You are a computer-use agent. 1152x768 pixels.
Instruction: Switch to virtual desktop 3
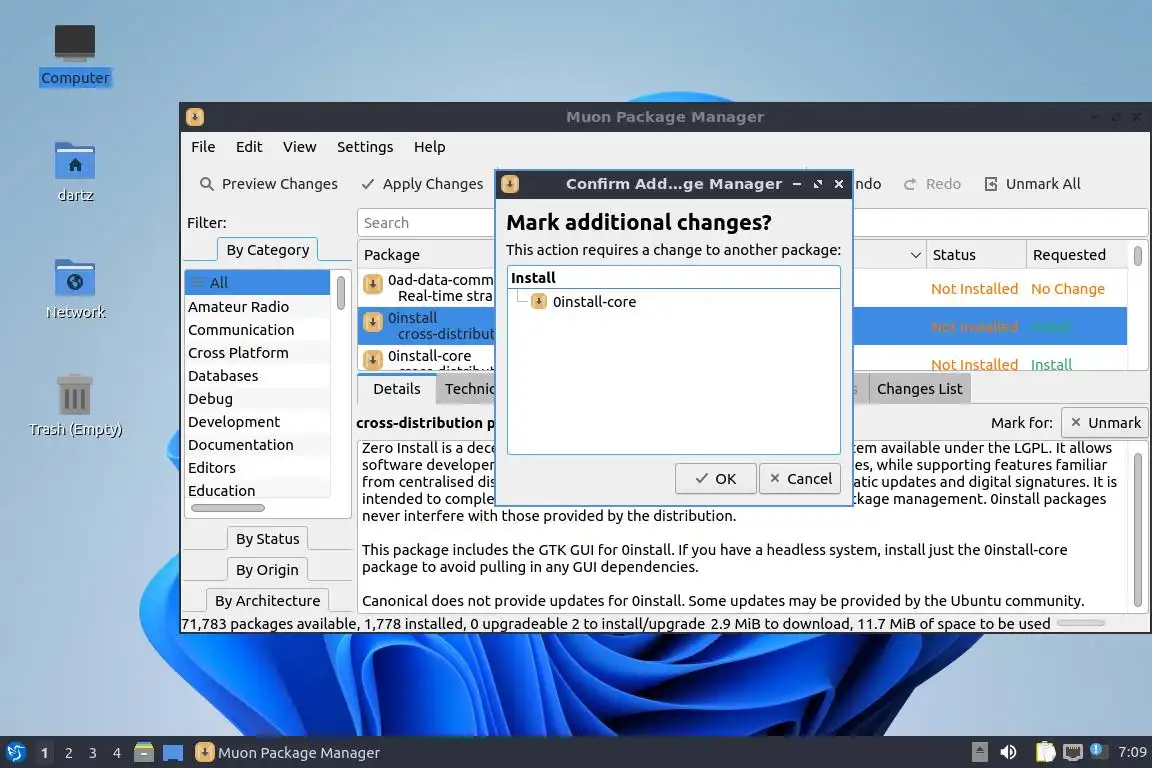click(93, 753)
